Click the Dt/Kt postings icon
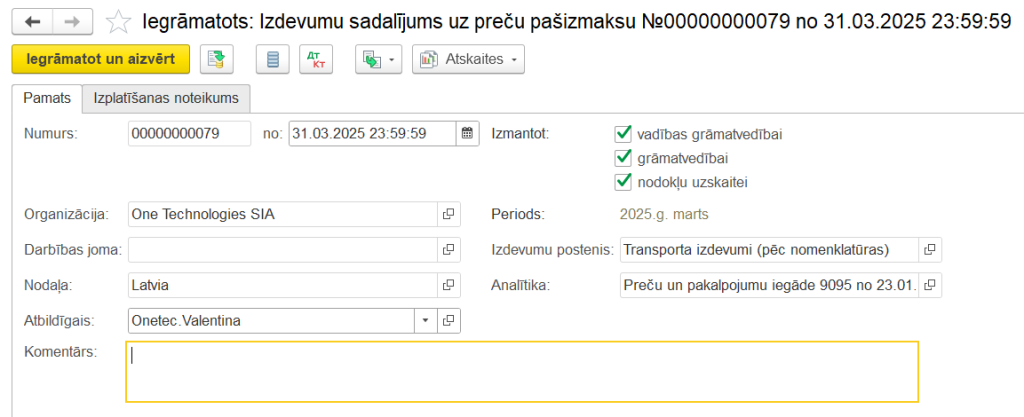The width and height of the screenshot is (1024, 417). [x=315, y=60]
